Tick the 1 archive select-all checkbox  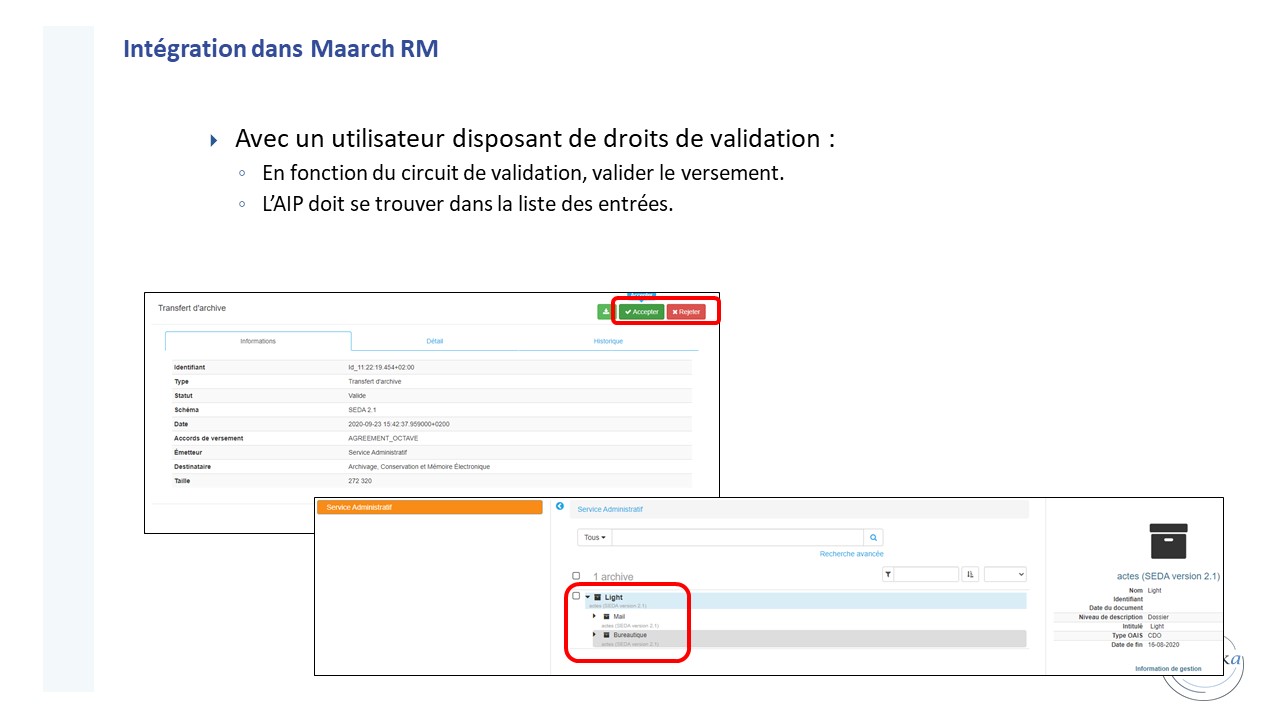(576, 576)
